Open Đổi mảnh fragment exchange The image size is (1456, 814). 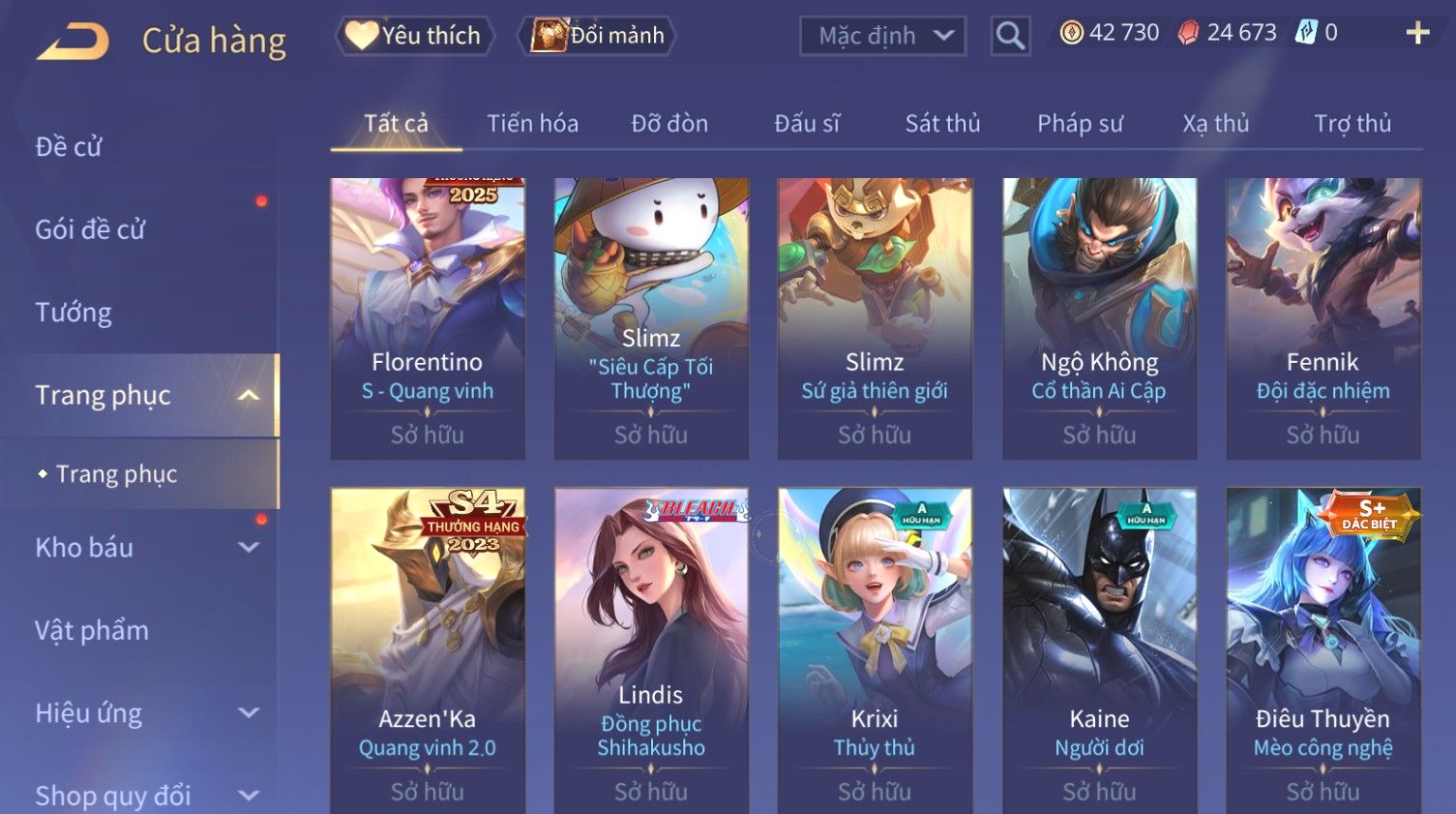[x=596, y=36]
